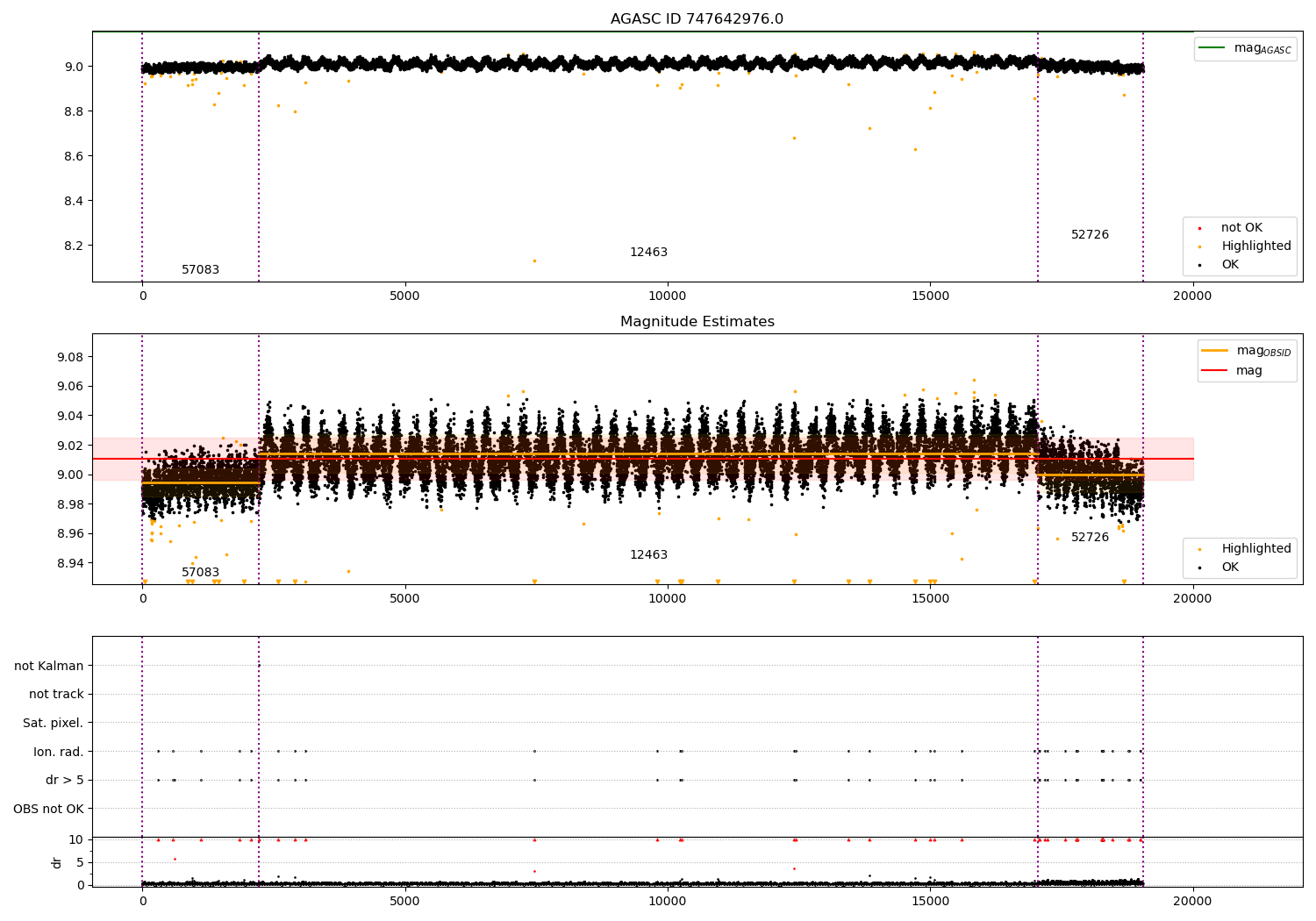Click the '57083' label in the top plot

pos(201,270)
